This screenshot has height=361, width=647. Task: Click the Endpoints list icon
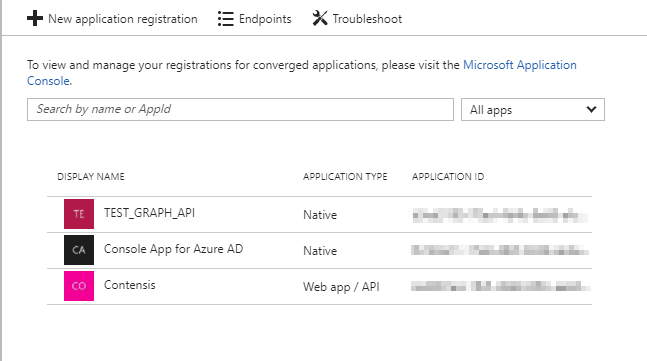(x=226, y=19)
